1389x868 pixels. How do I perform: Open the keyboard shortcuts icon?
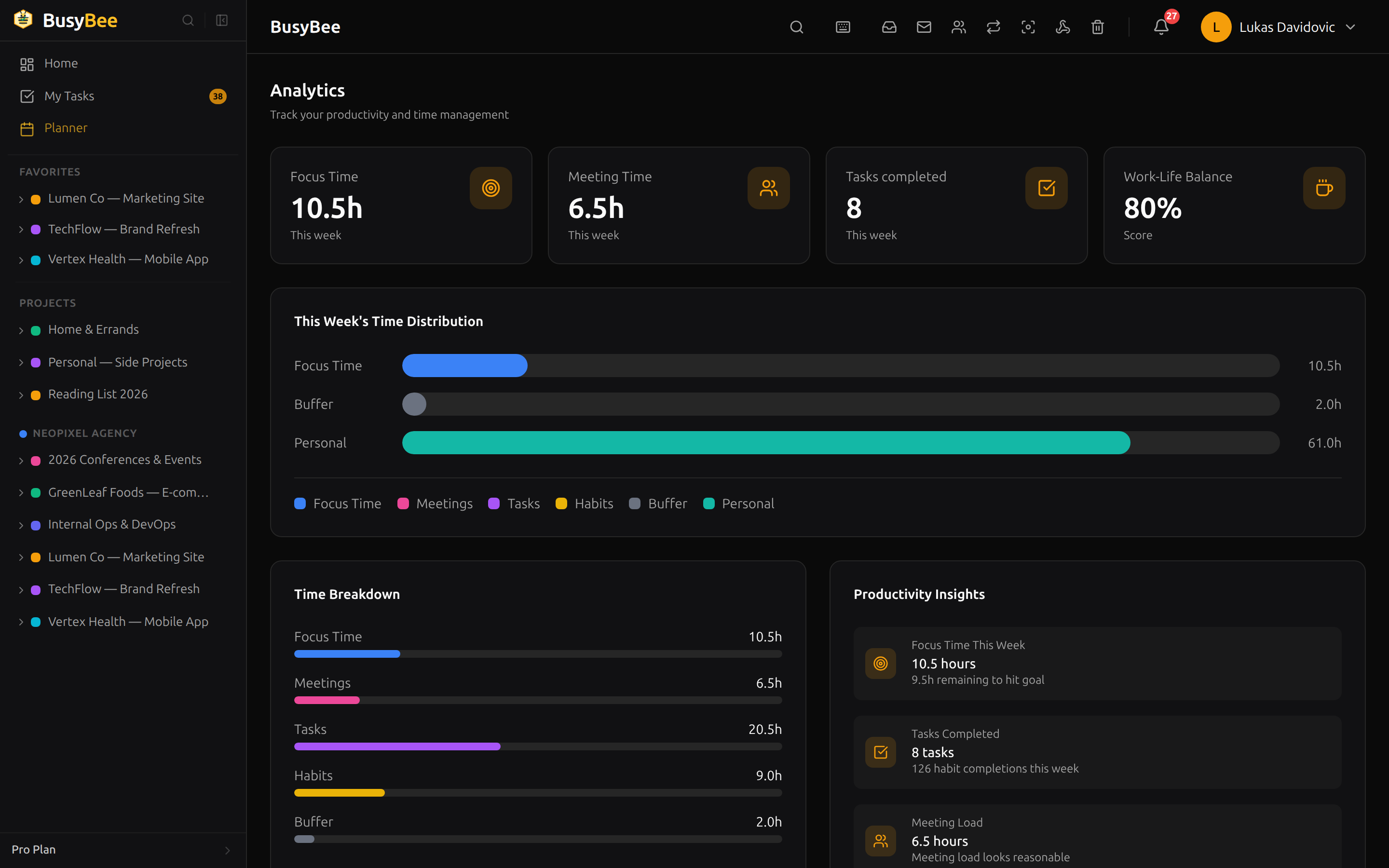843,27
